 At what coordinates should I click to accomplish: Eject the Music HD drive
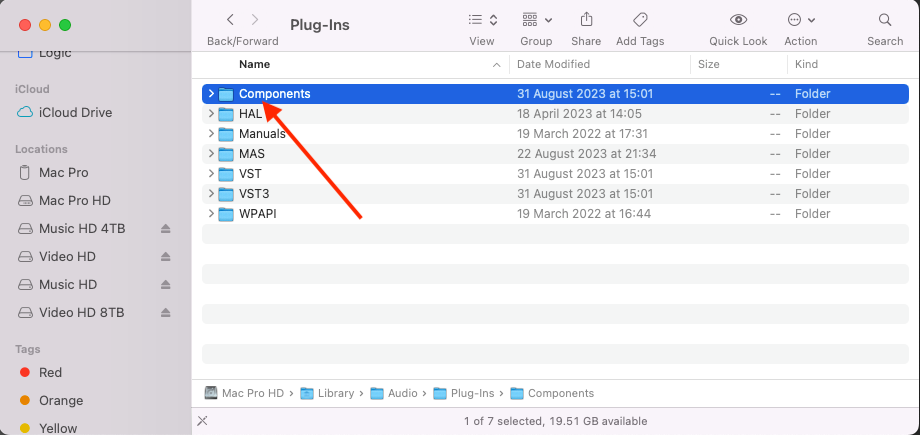tap(165, 285)
